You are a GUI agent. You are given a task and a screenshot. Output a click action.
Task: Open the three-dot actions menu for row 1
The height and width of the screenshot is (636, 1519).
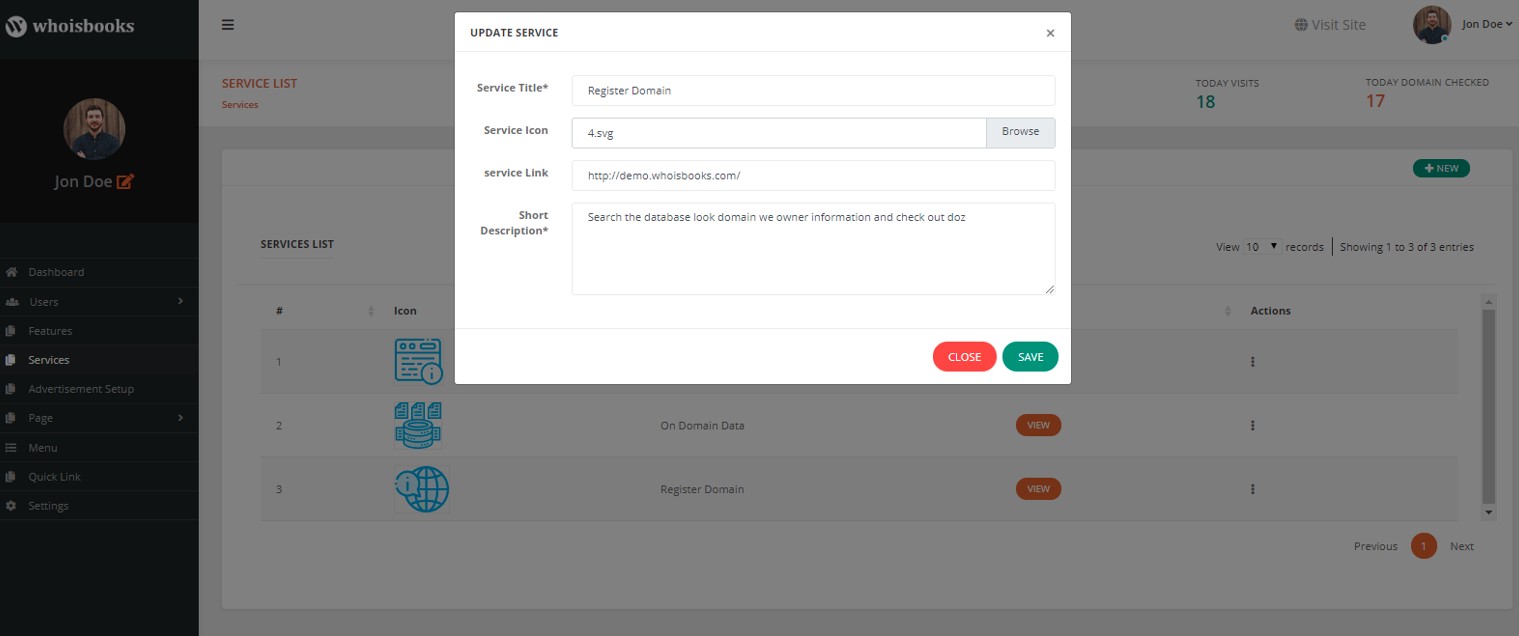tap(1252, 362)
